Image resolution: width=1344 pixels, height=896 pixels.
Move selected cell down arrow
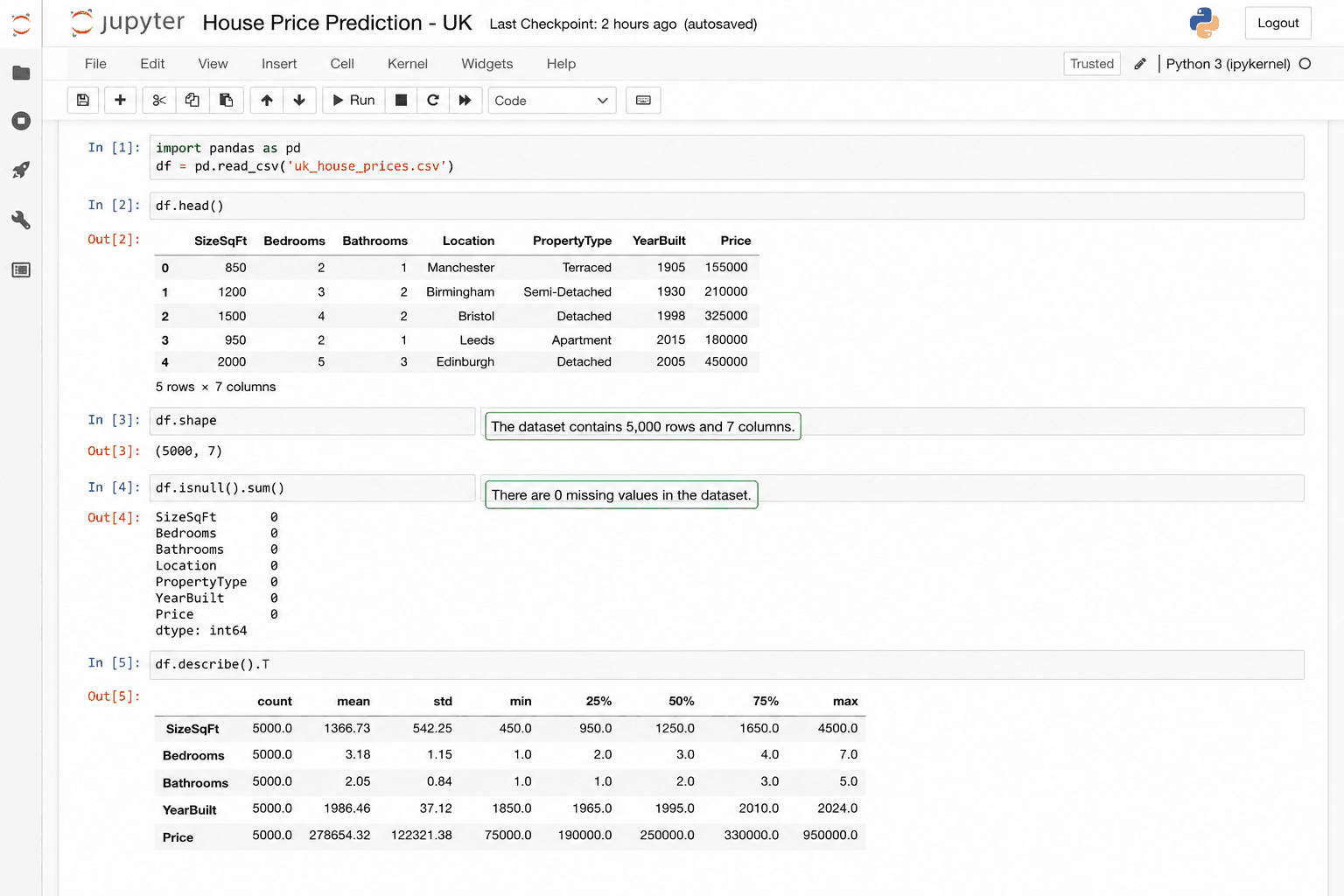[x=299, y=101]
